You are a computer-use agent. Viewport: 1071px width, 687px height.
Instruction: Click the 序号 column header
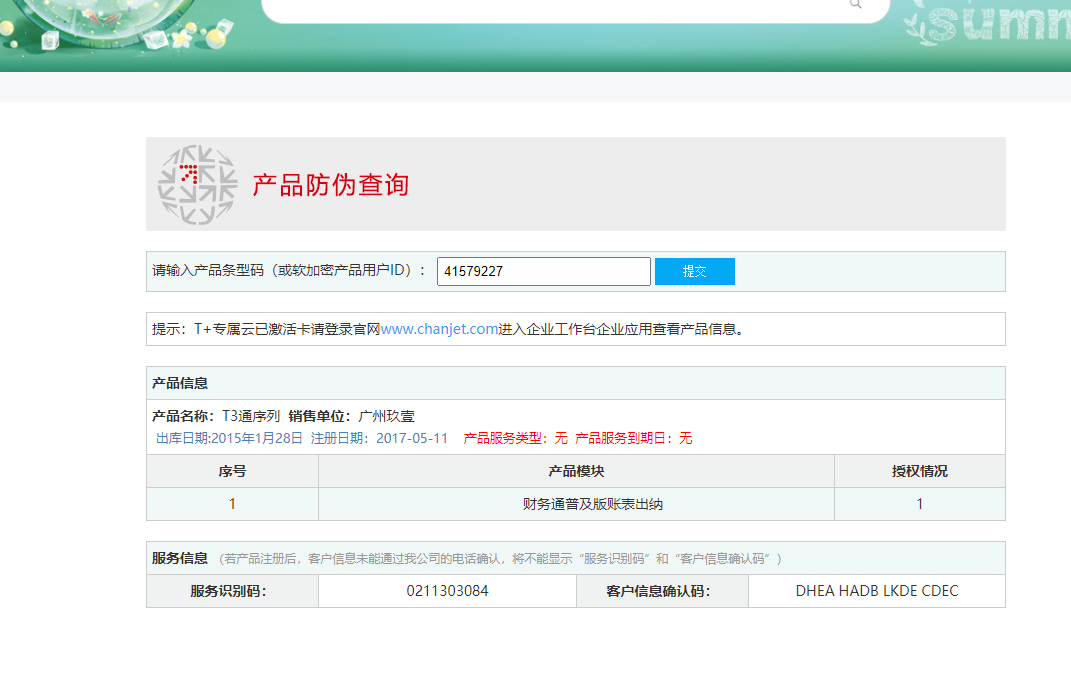pyautogui.click(x=232, y=471)
